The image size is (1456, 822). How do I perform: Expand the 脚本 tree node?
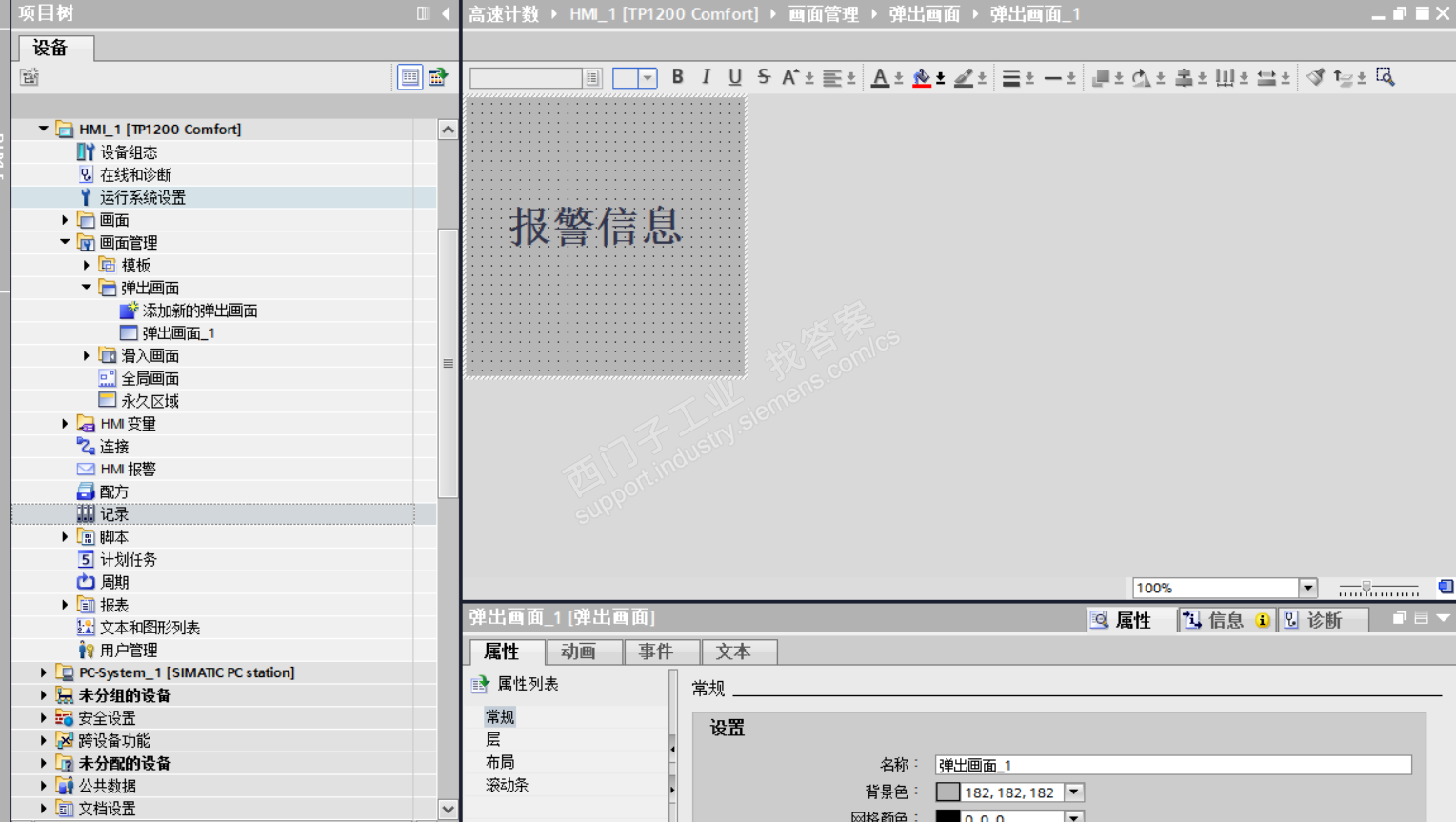(65, 536)
